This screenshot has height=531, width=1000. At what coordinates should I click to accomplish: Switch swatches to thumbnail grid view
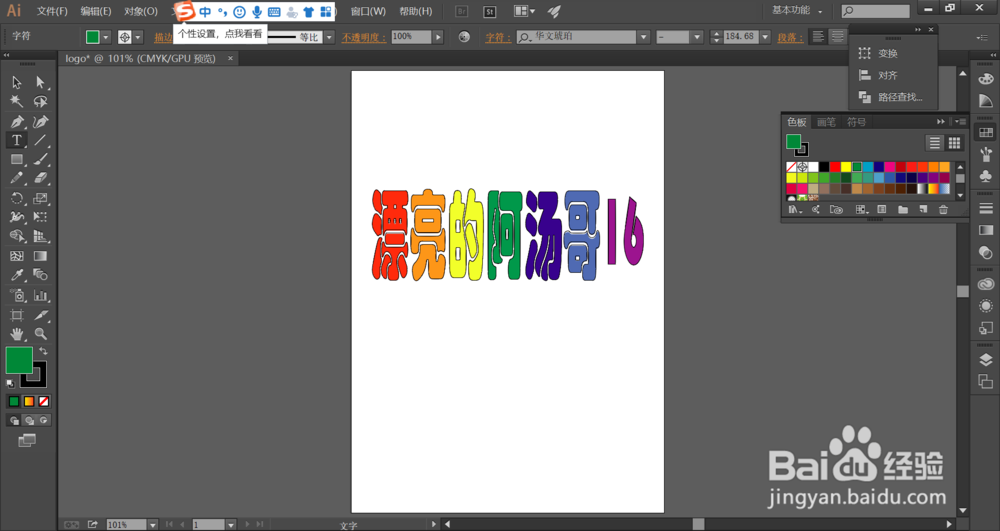pos(954,143)
